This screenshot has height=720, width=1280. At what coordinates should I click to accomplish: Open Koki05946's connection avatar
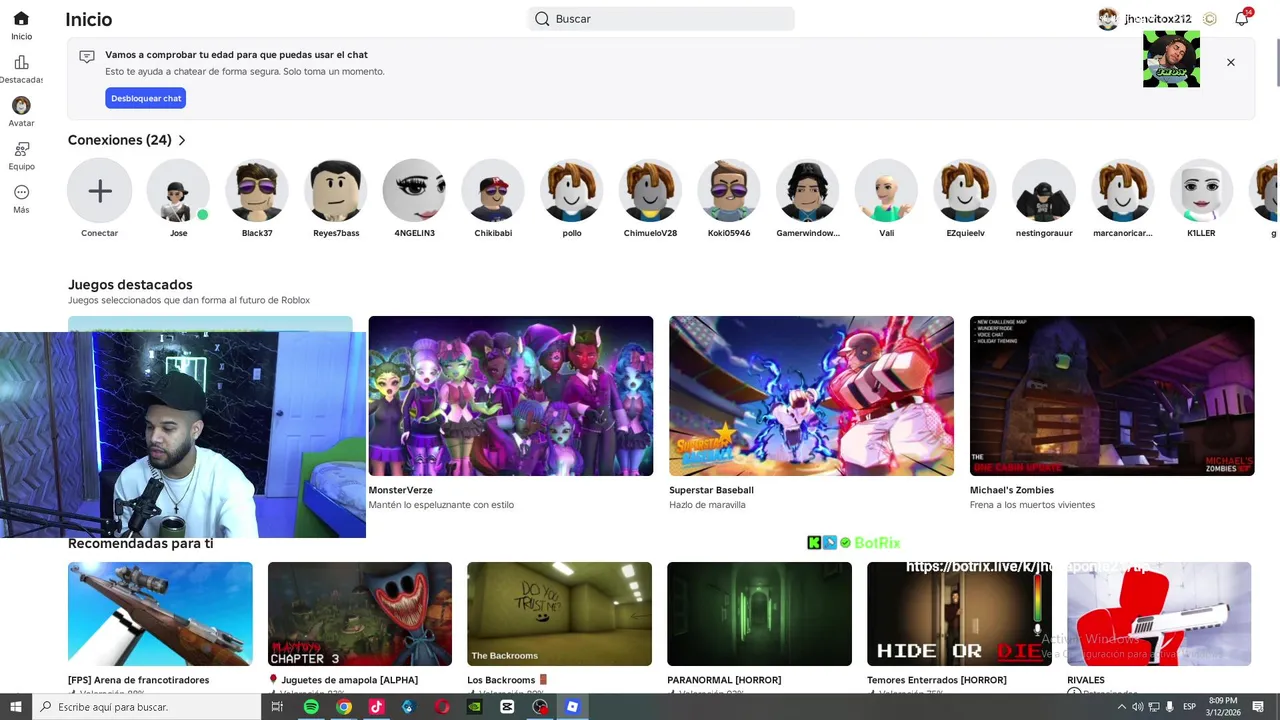[x=729, y=190]
